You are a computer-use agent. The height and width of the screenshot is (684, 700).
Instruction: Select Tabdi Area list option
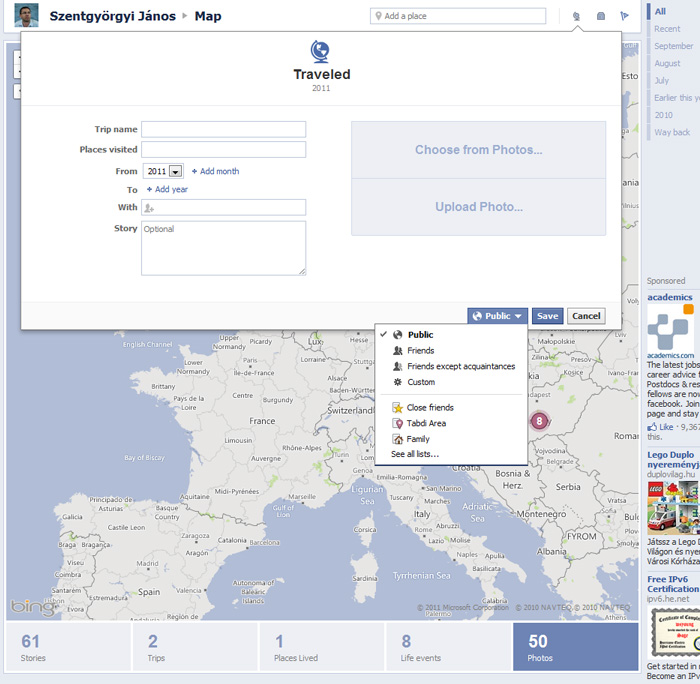[451, 423]
